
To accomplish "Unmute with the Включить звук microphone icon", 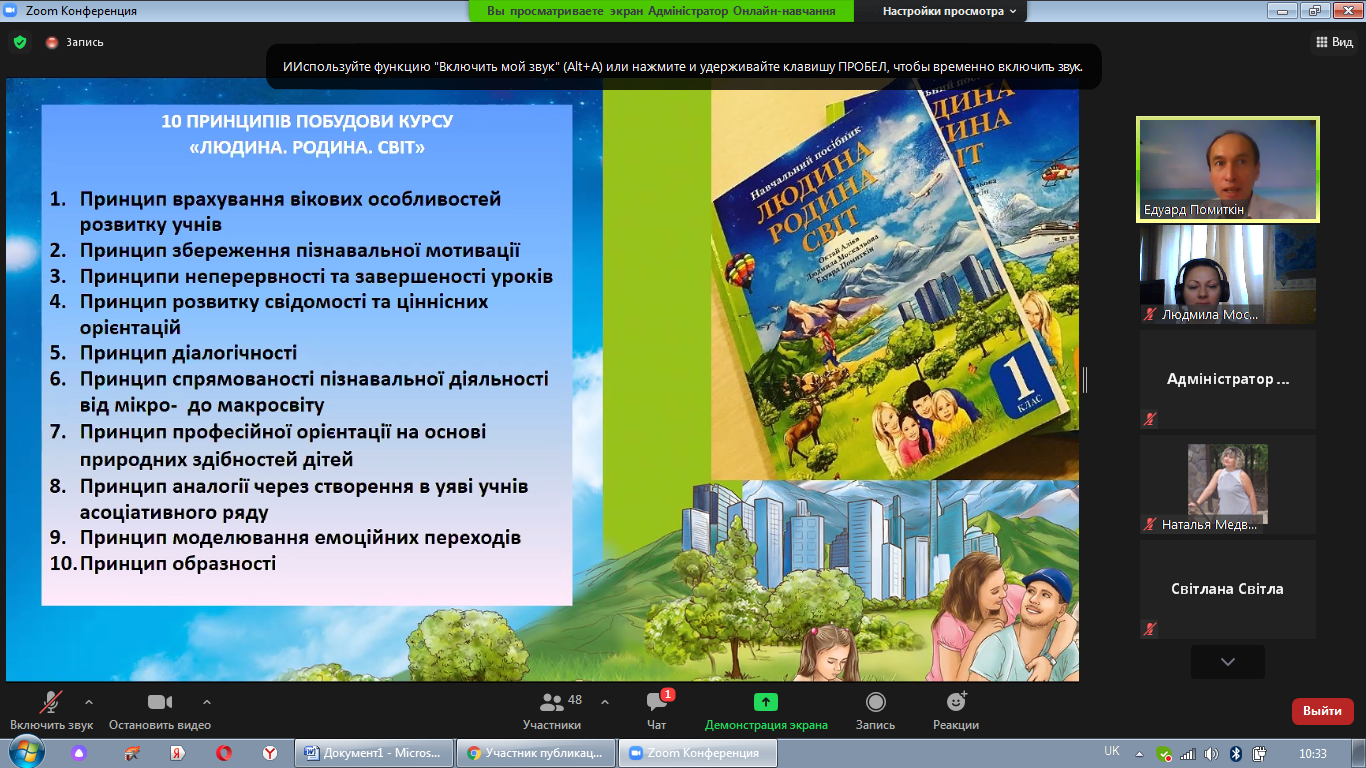I will [50, 702].
